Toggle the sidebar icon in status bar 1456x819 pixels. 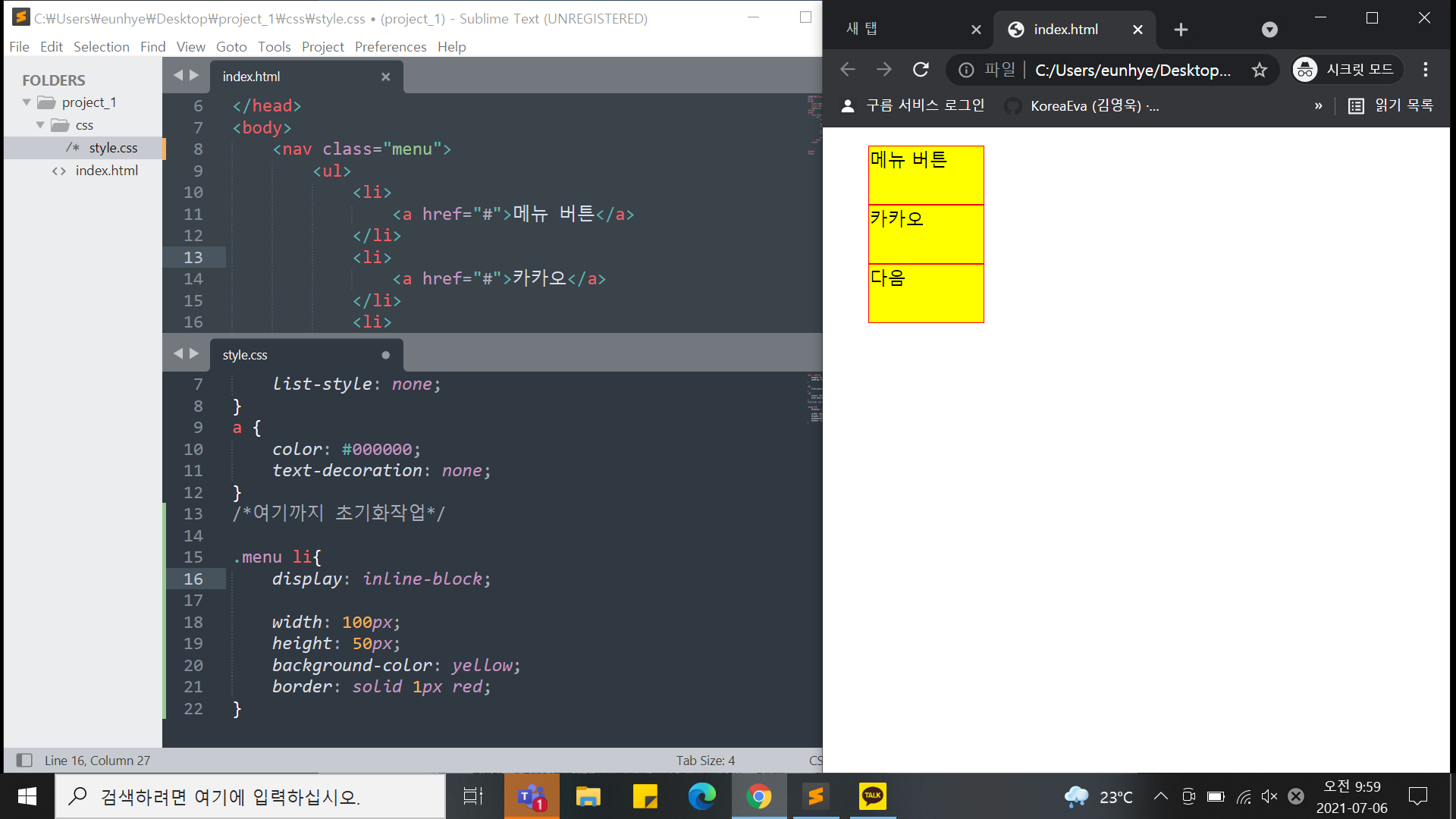(24, 760)
